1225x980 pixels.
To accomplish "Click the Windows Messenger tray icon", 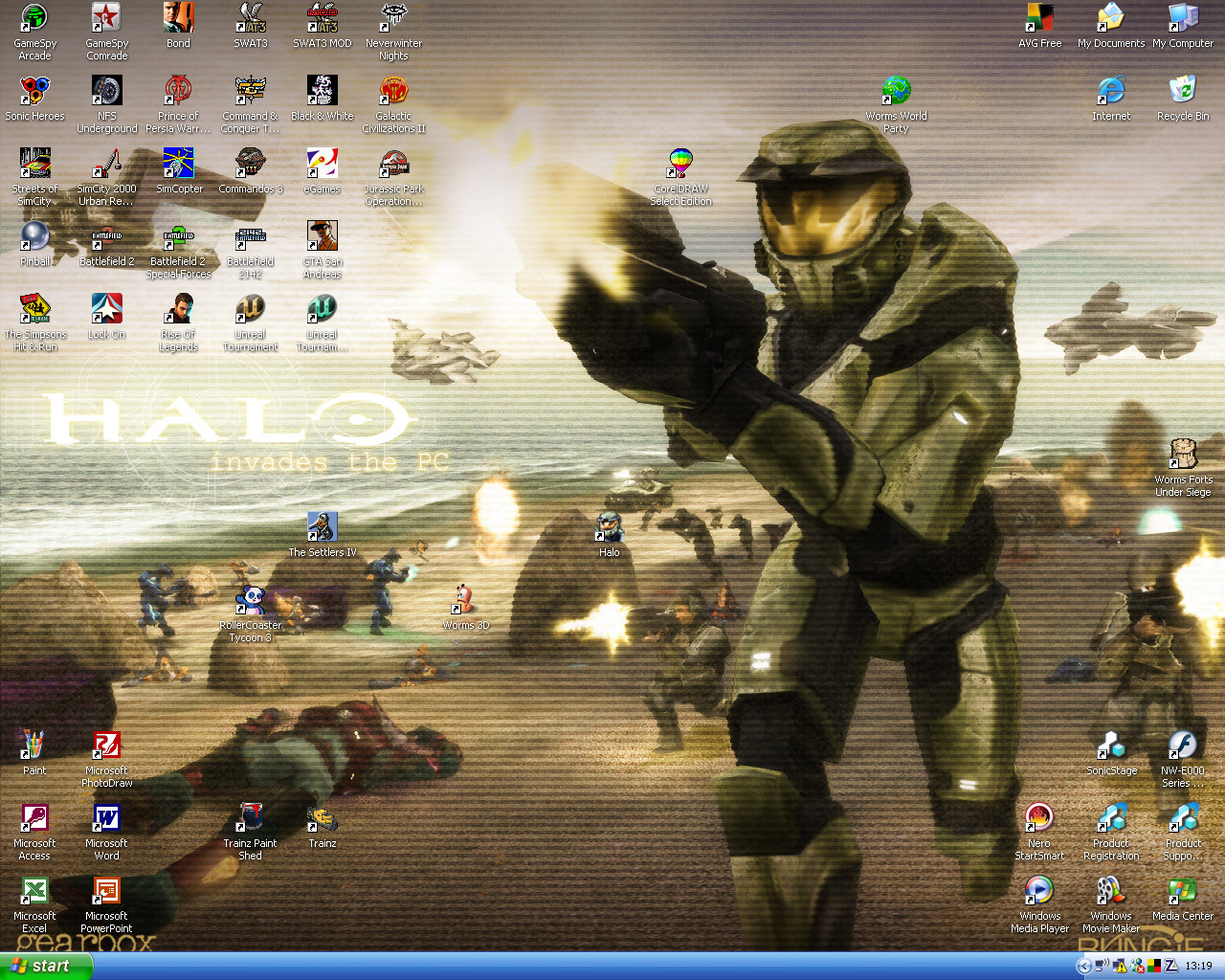I will click(1137, 966).
